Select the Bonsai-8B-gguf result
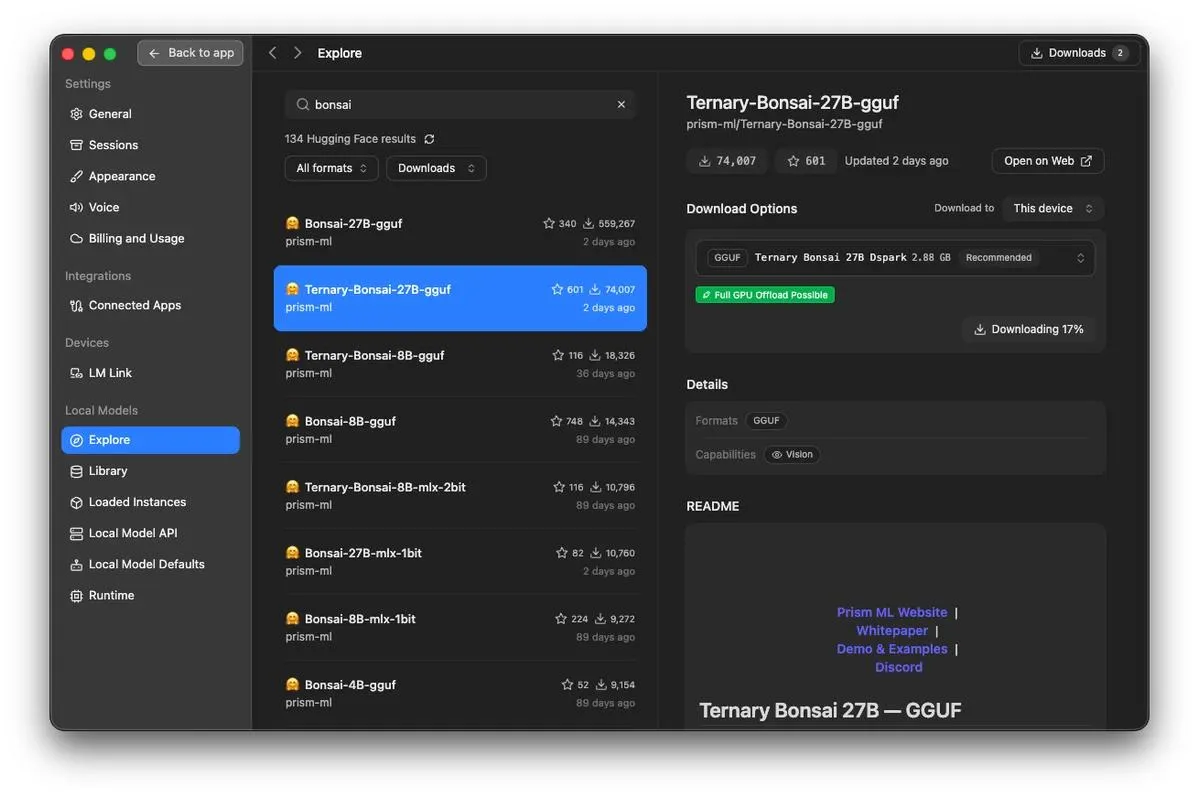The height and width of the screenshot is (798, 1200). click(460, 430)
